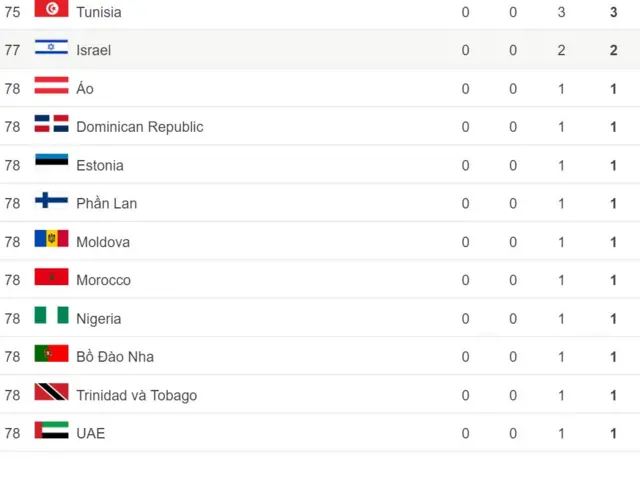Open the Trinidad và Tobago country name
This screenshot has height=485, width=640.
coord(137,395)
